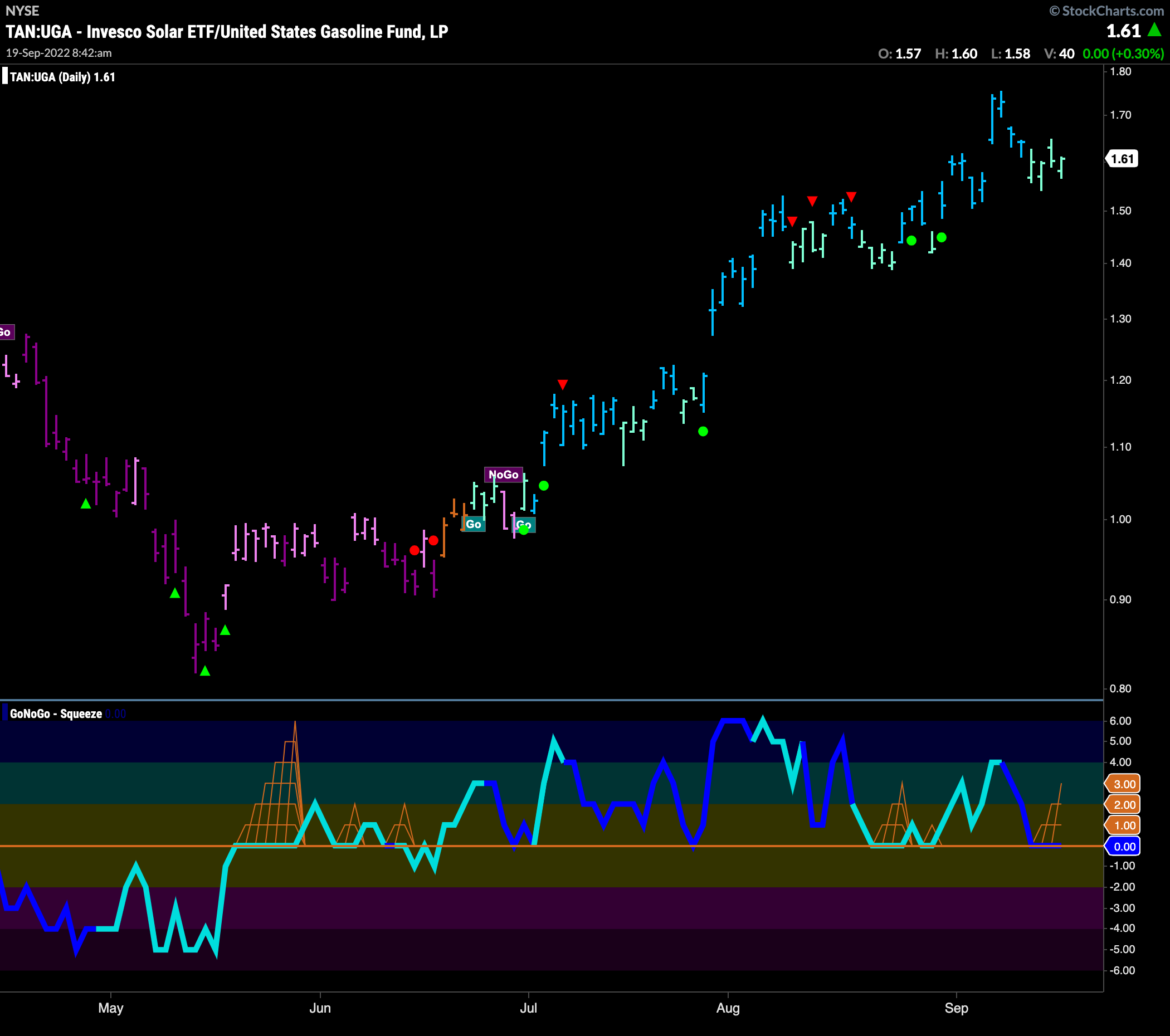Click the lowest green up-triangle marker in mid May
Viewport: 1170px width, 1036px height.
tap(205, 671)
